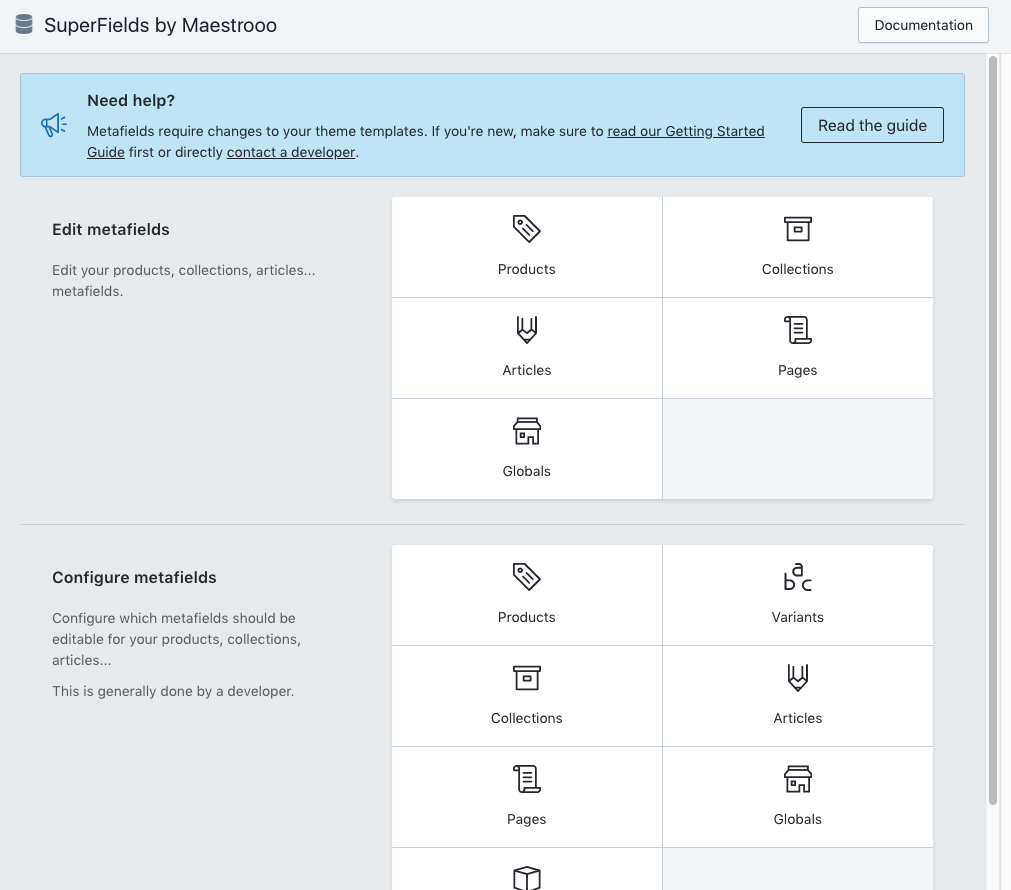This screenshot has width=1011, height=890.
Task: Click the Need help? heading
Action: pos(131,101)
